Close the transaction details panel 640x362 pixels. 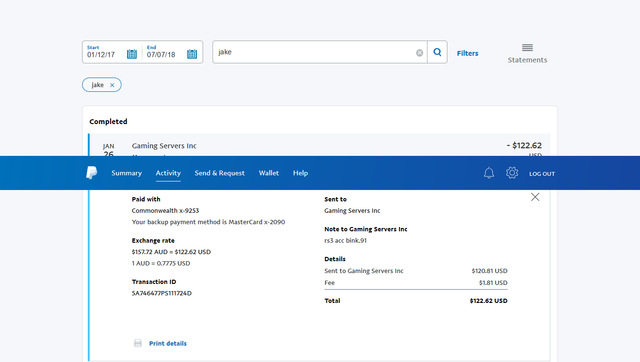point(535,197)
